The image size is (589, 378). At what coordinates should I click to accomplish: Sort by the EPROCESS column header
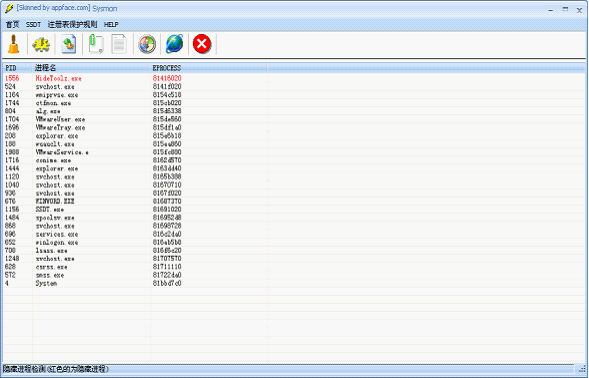(208, 68)
